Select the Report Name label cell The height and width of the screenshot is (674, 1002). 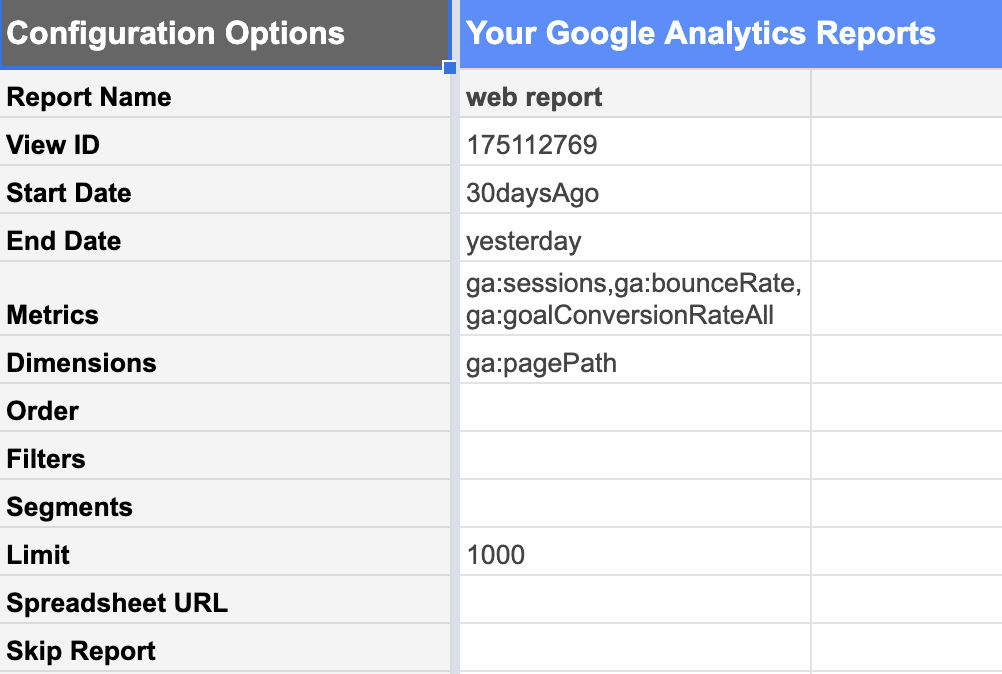click(225, 94)
